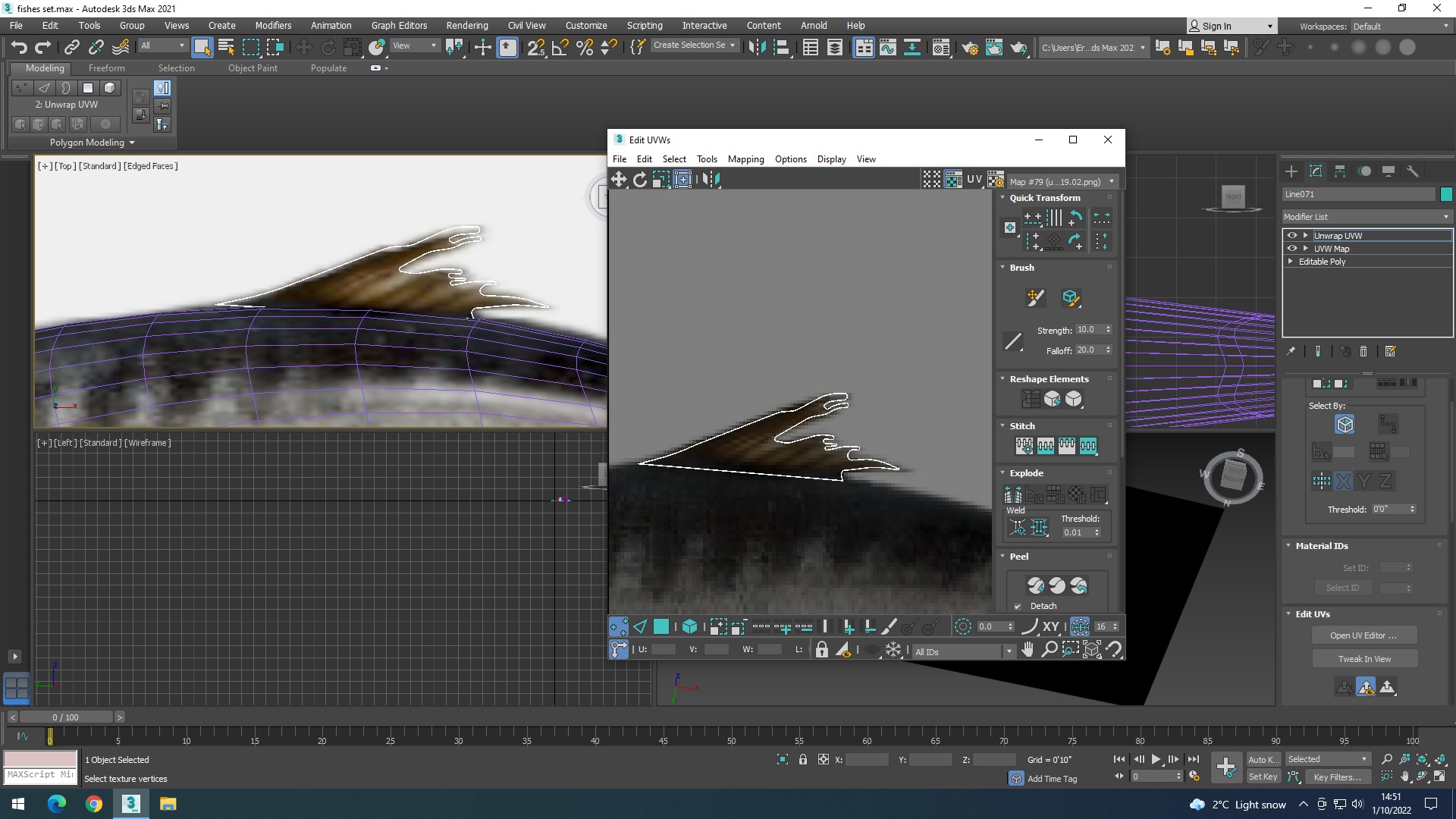The width and height of the screenshot is (1456, 819).
Task: Open File Explorer from the taskbar
Action: coord(168,804)
